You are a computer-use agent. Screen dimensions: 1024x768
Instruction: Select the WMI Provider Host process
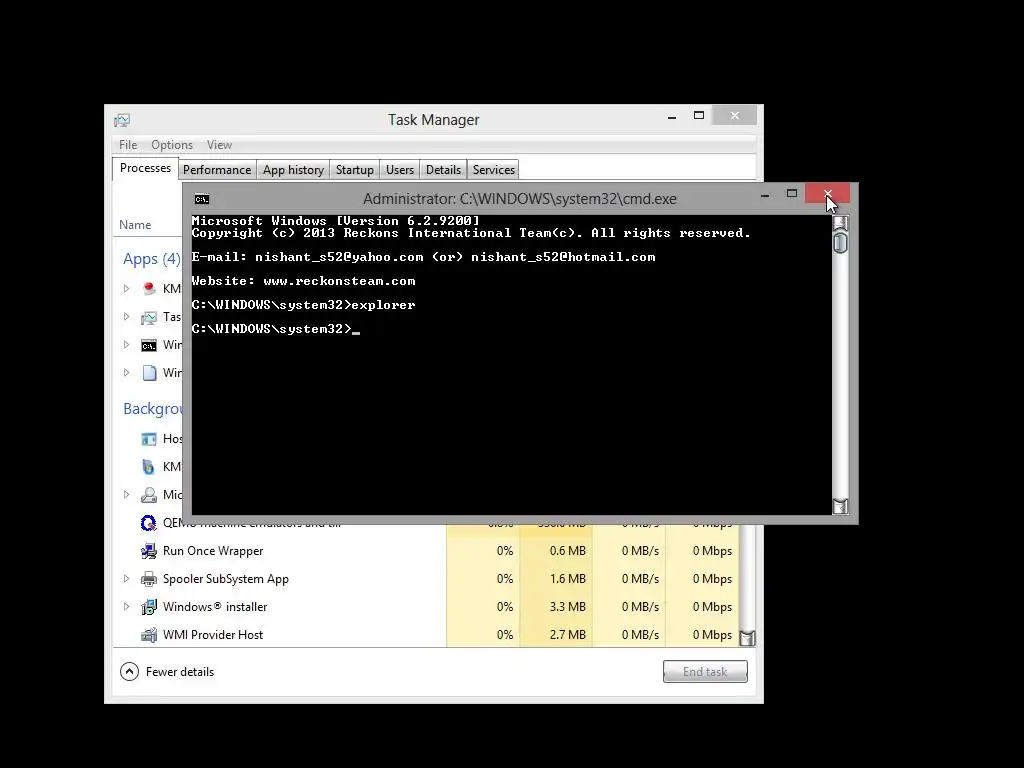[213, 635]
